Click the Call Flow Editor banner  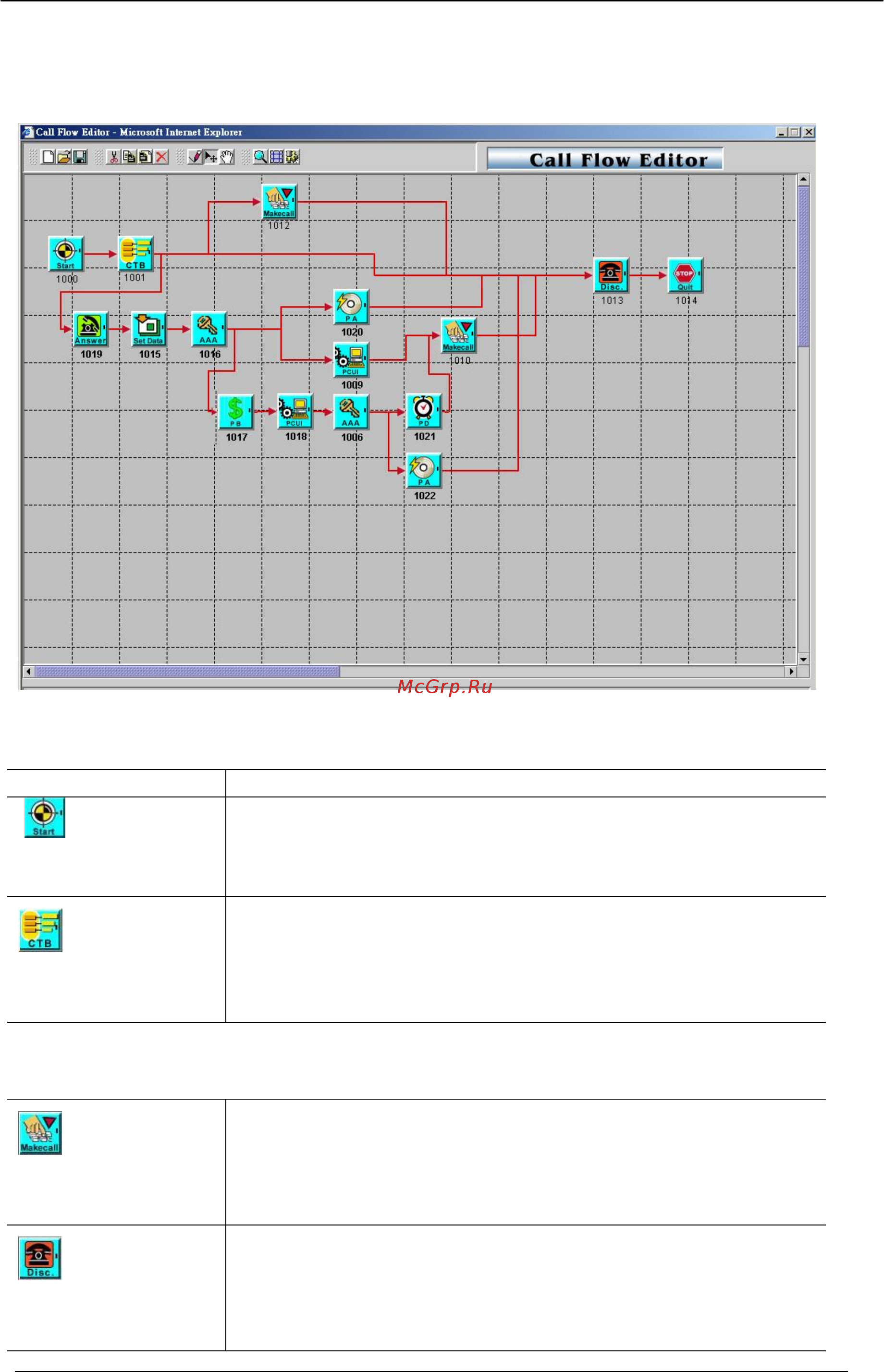point(605,159)
